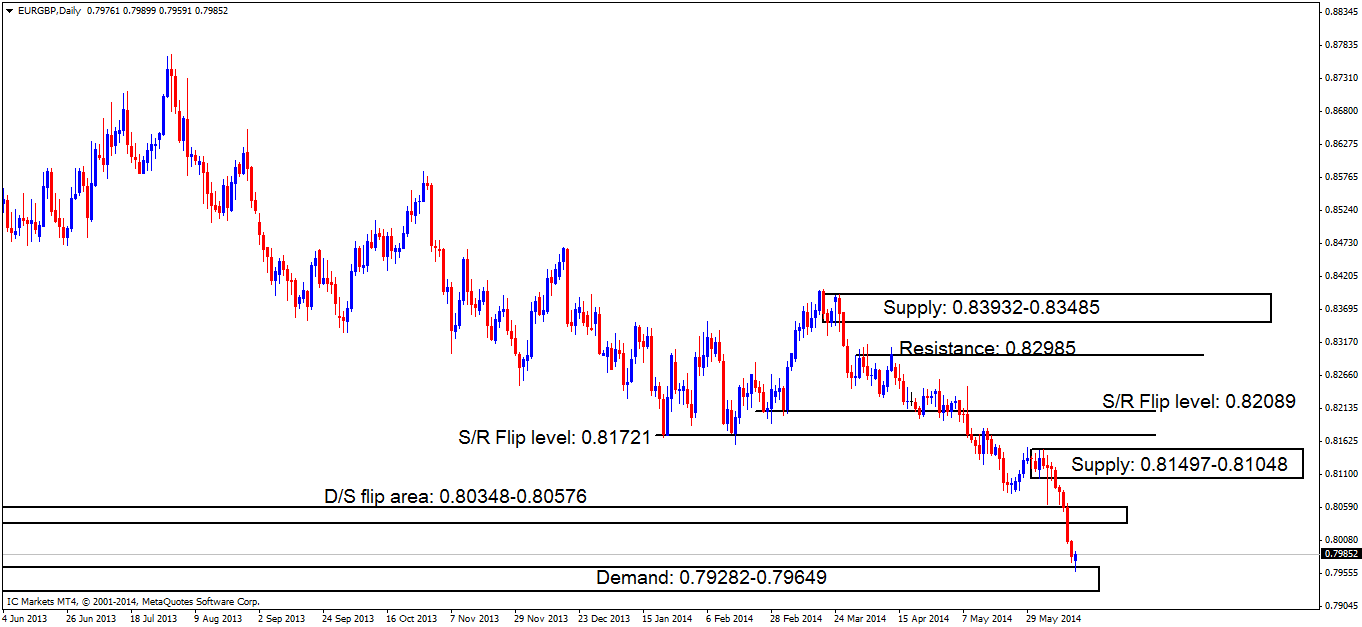Click the '29 Nov 2013' date label
This screenshot has height=627, width=1362.
[540, 618]
